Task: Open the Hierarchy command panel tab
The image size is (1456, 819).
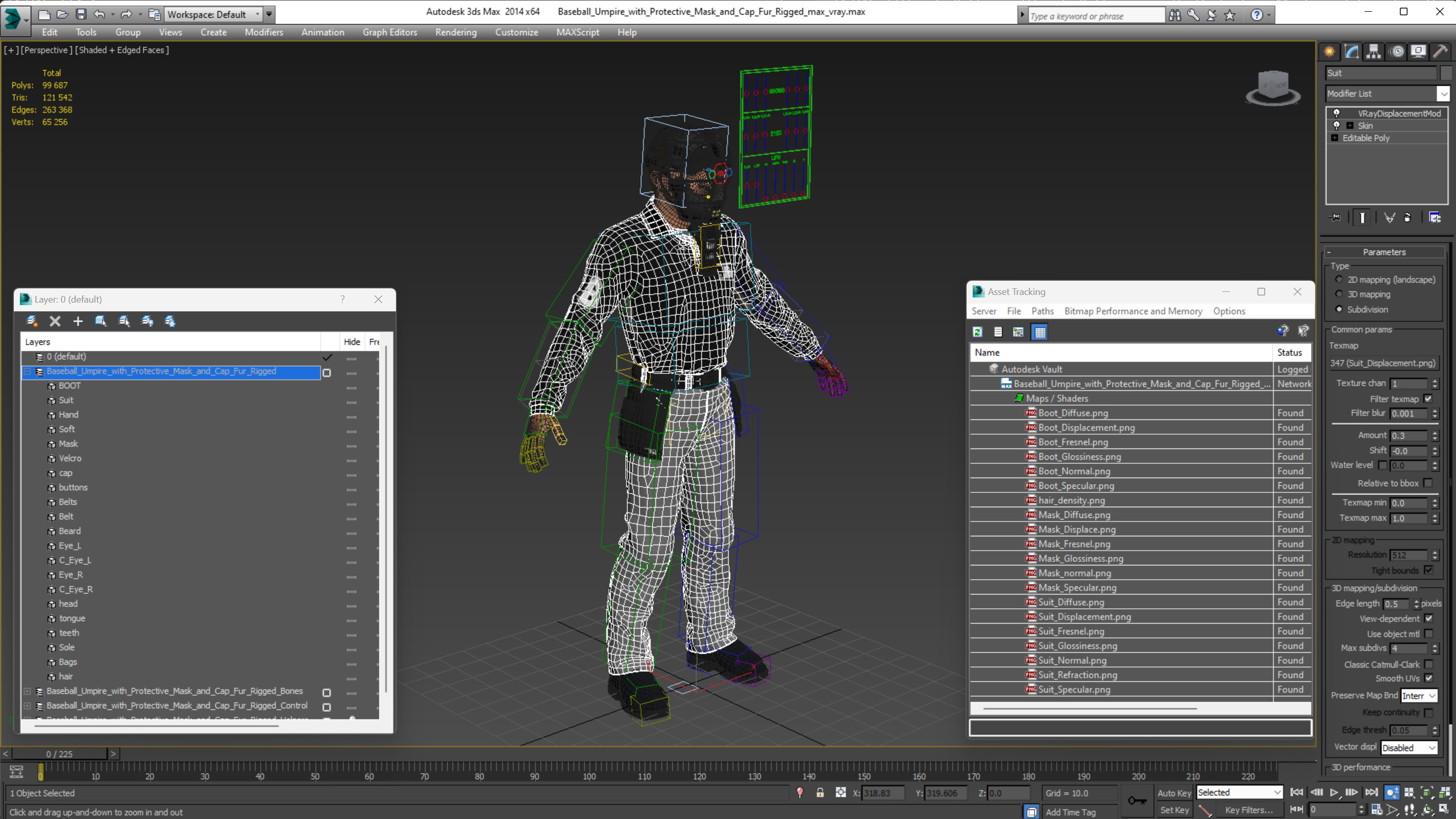Action: pos(1373,52)
